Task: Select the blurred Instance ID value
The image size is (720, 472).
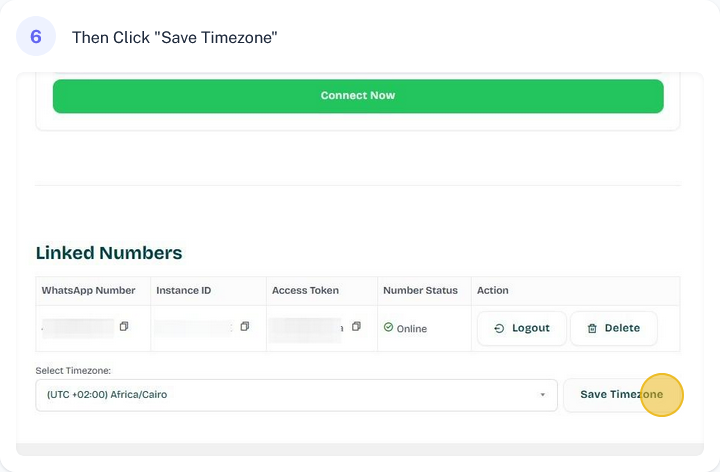Action: pyautogui.click(x=193, y=327)
